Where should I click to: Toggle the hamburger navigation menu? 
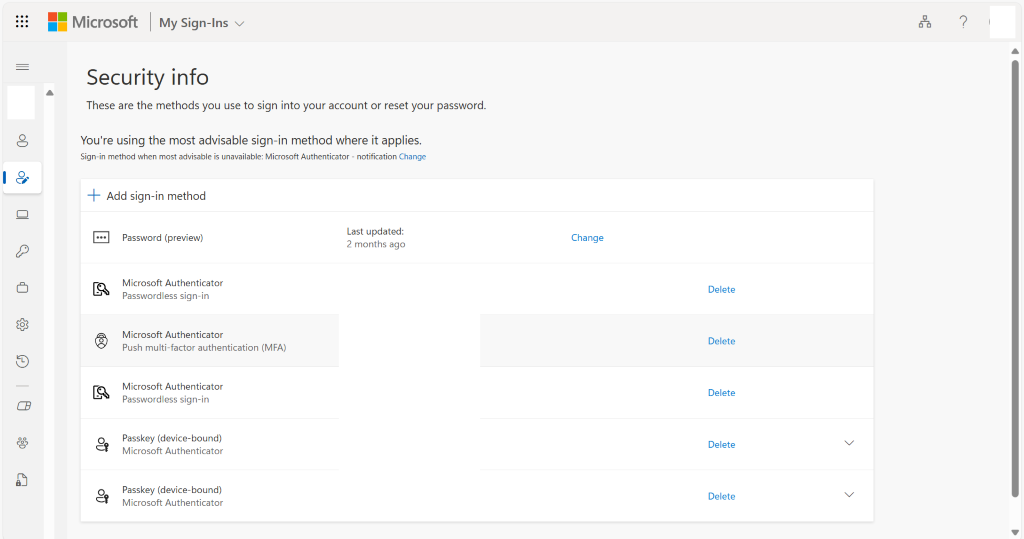(x=22, y=67)
